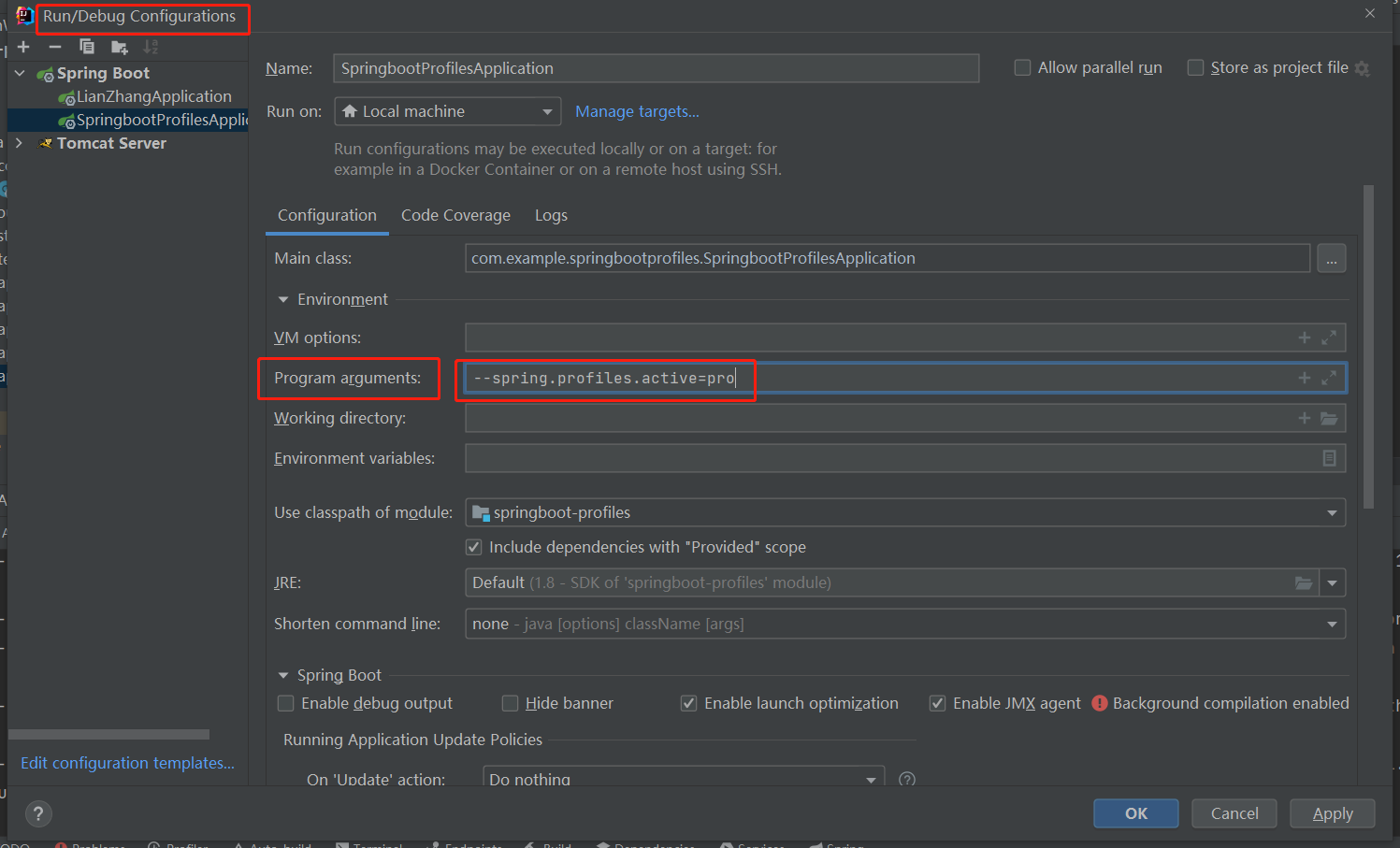Collapse the Spring Boot tree node
Viewport: 1400px width, 848px height.
click(20, 73)
